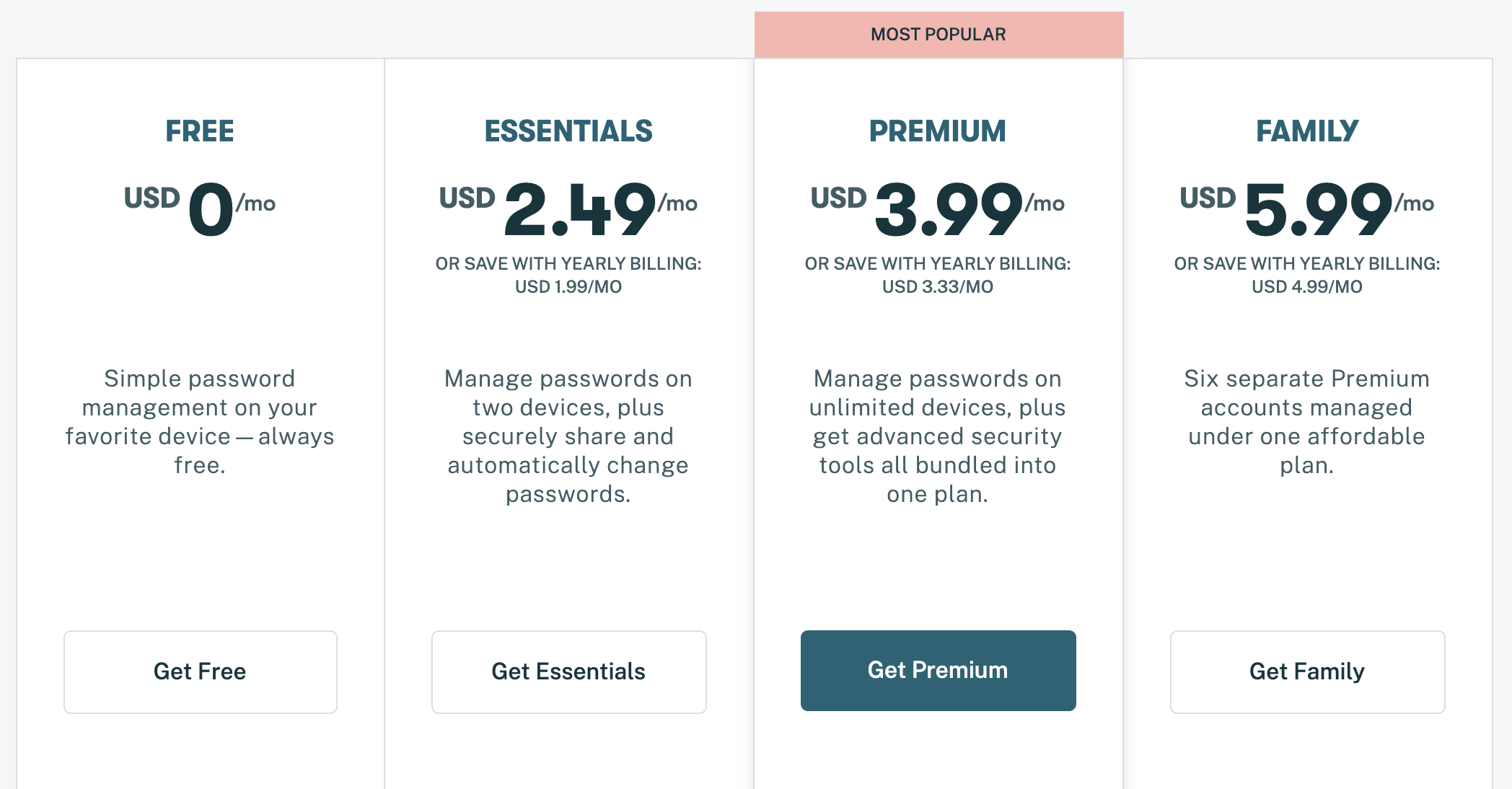Click the Family plan description text
This screenshot has height=789, width=1512.
point(1307,421)
